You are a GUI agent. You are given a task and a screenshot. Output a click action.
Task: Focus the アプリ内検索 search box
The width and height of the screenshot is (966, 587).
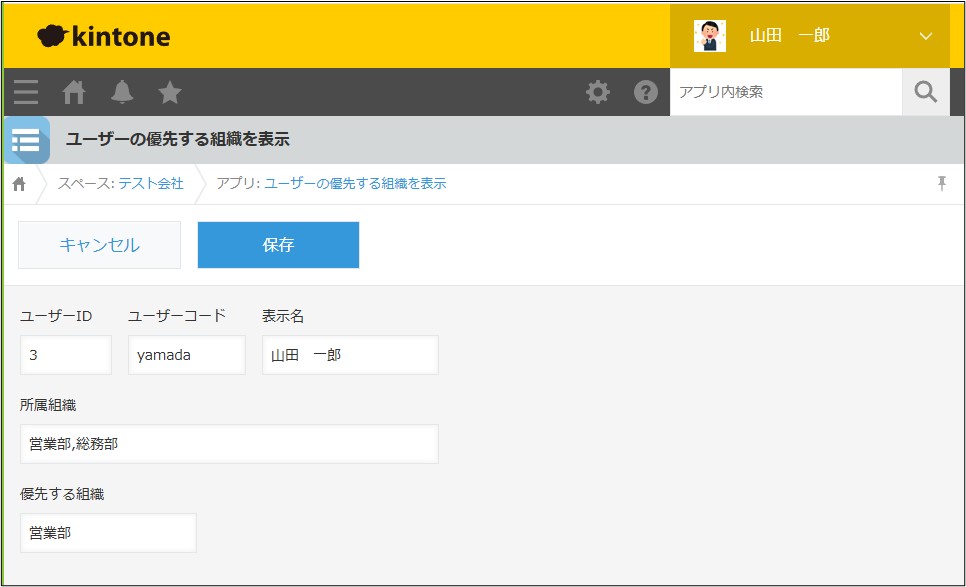click(x=785, y=92)
